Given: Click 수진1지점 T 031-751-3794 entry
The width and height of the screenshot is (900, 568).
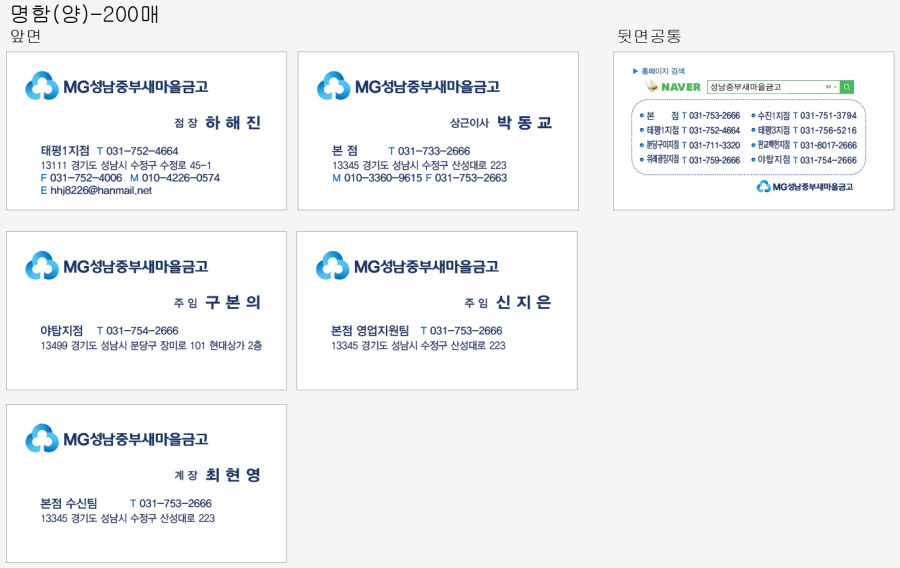Looking at the screenshot, I should [804, 115].
